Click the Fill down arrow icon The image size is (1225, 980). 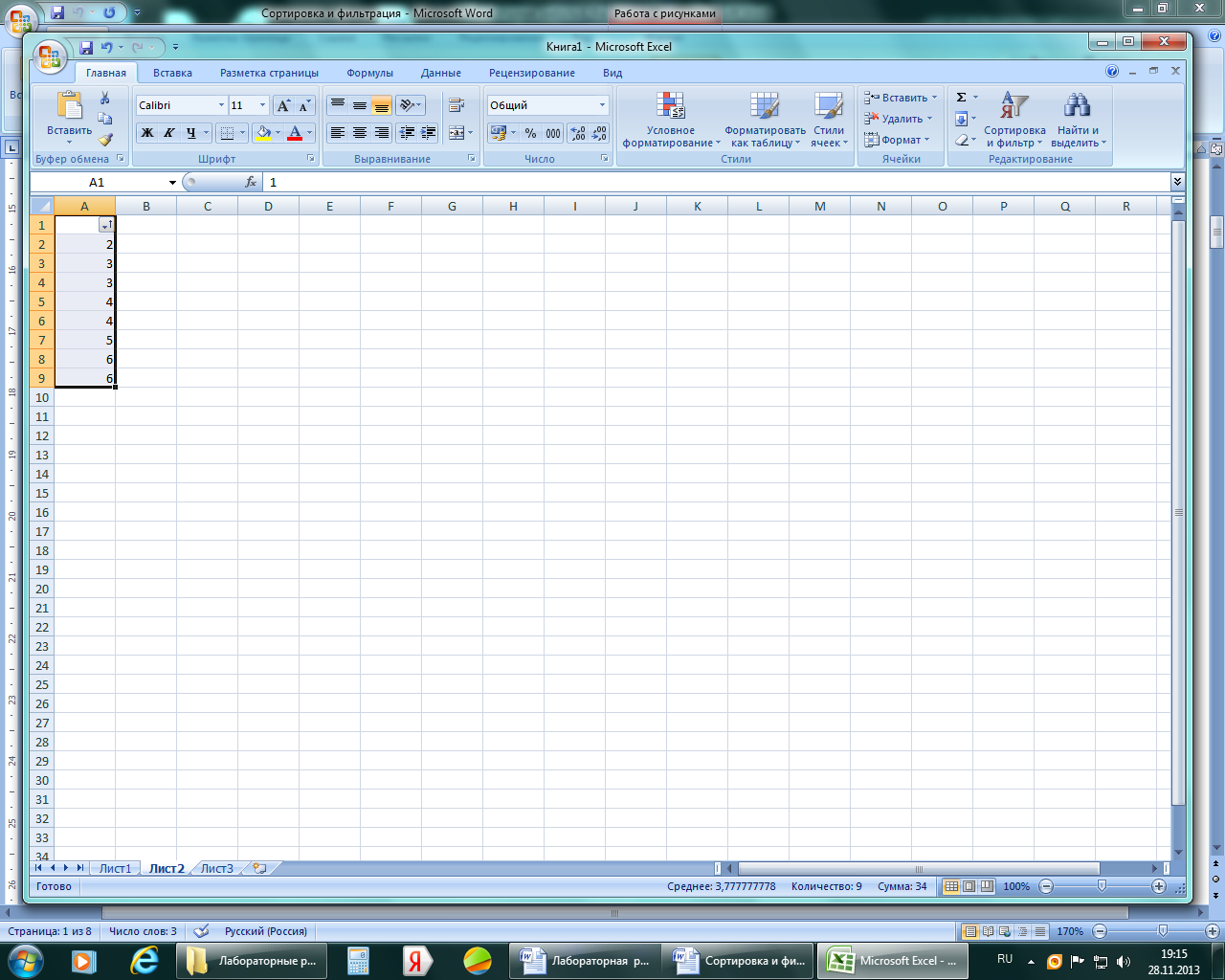click(962, 119)
